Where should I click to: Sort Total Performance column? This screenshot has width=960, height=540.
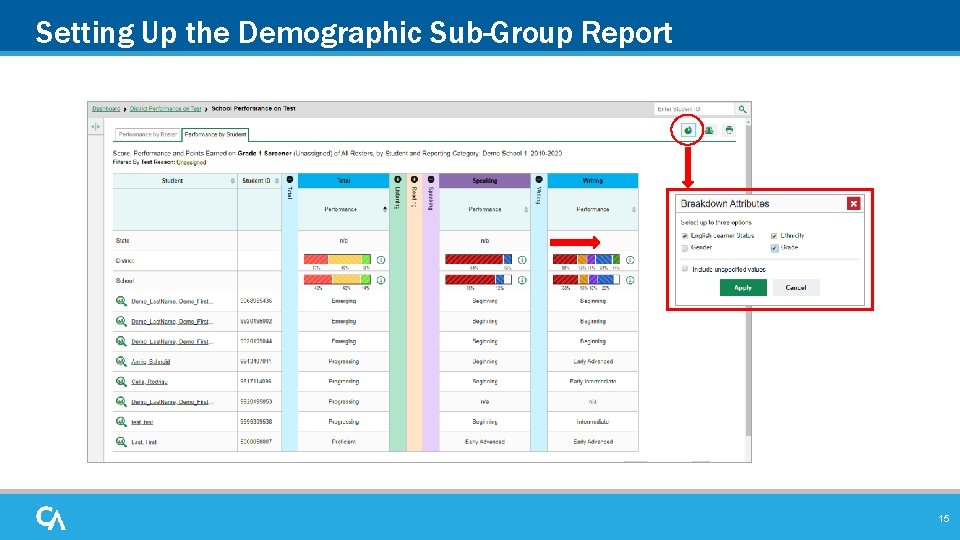[x=384, y=209]
